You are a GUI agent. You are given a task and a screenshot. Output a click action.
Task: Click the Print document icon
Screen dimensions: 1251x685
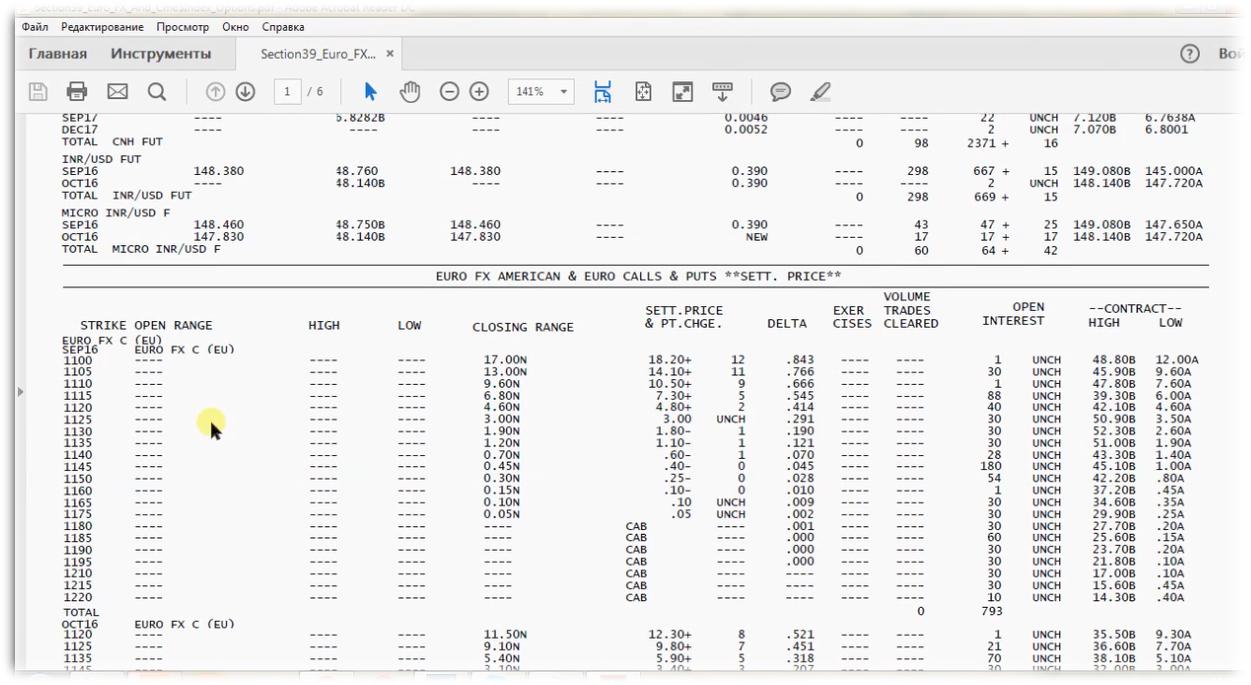tap(77, 92)
